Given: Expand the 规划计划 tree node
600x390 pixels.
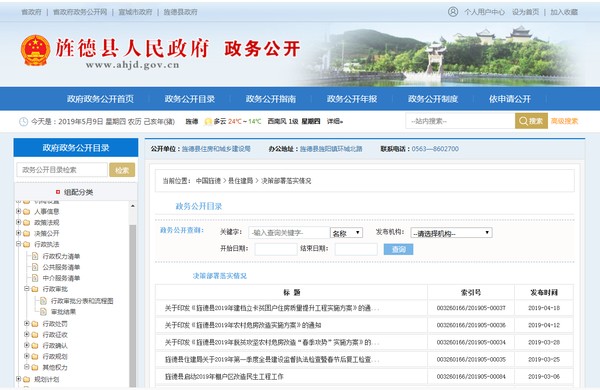Looking at the screenshot, I should pyautogui.click(x=18, y=379).
